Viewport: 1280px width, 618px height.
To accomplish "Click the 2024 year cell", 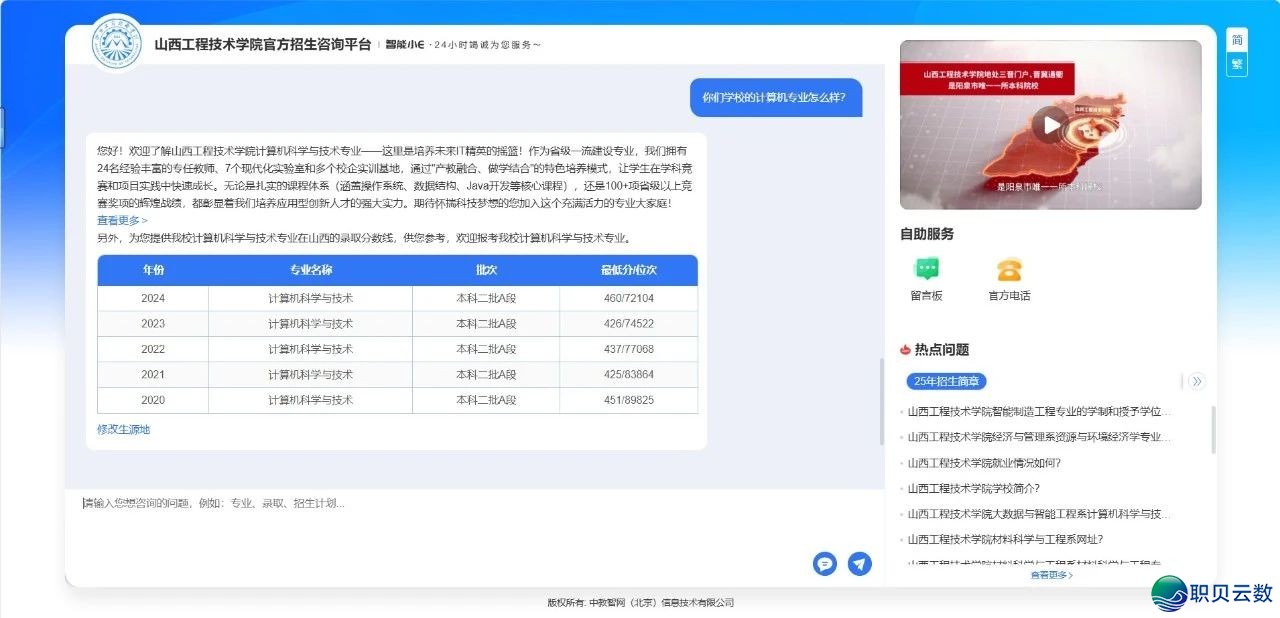I will (153, 298).
